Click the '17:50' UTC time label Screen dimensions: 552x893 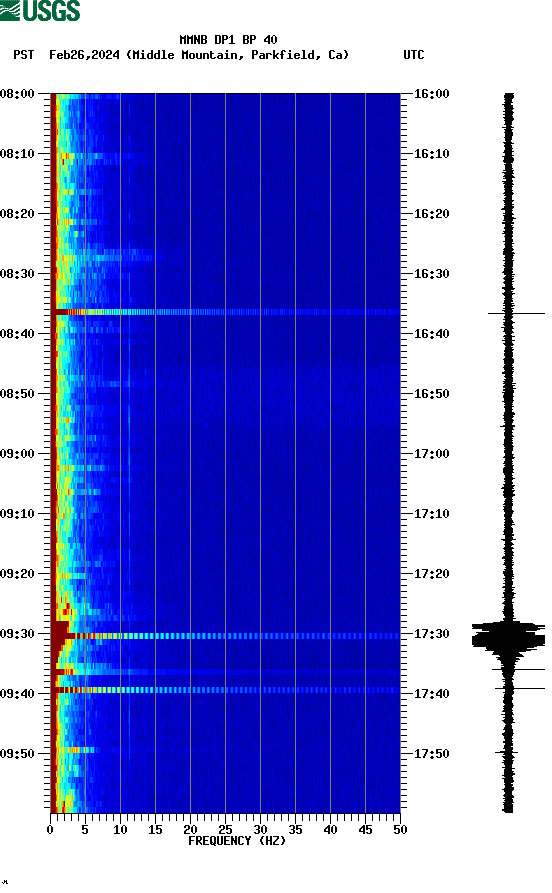click(x=432, y=753)
